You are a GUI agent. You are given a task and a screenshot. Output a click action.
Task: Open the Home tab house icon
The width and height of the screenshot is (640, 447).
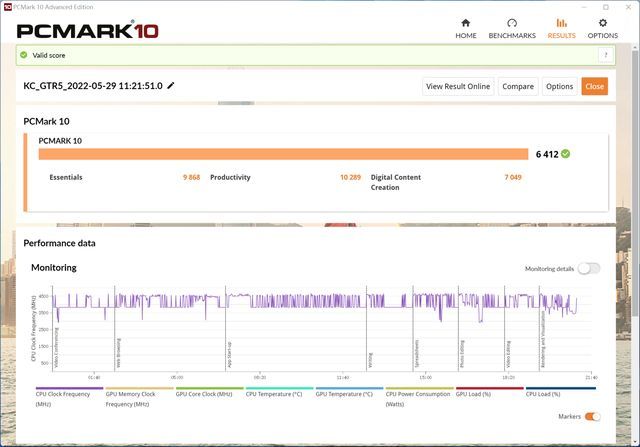[x=465, y=23]
